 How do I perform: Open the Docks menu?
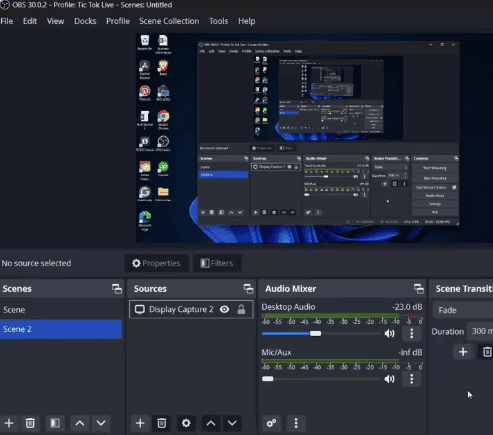(85, 21)
